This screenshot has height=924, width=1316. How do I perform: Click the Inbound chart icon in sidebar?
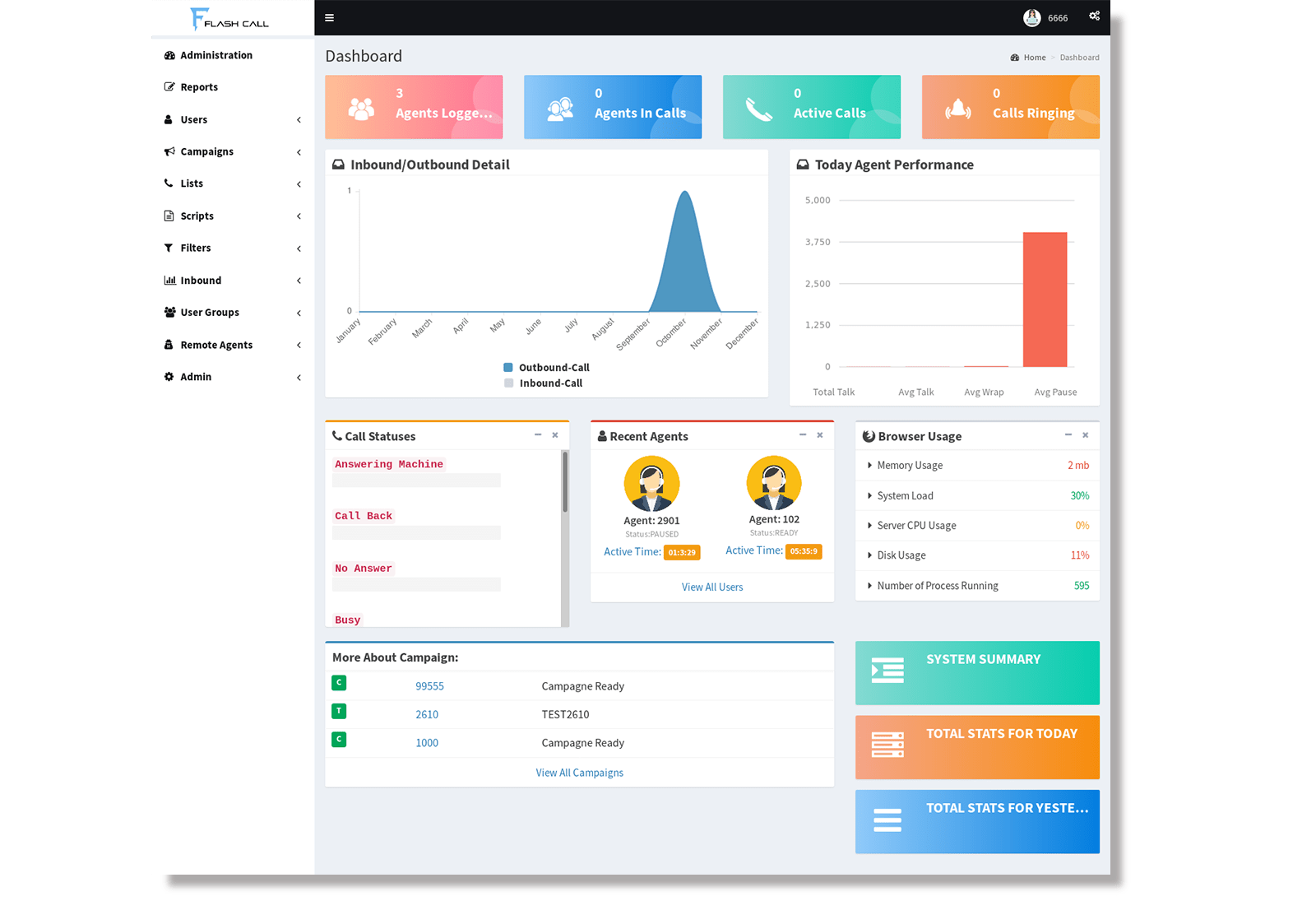(x=169, y=280)
